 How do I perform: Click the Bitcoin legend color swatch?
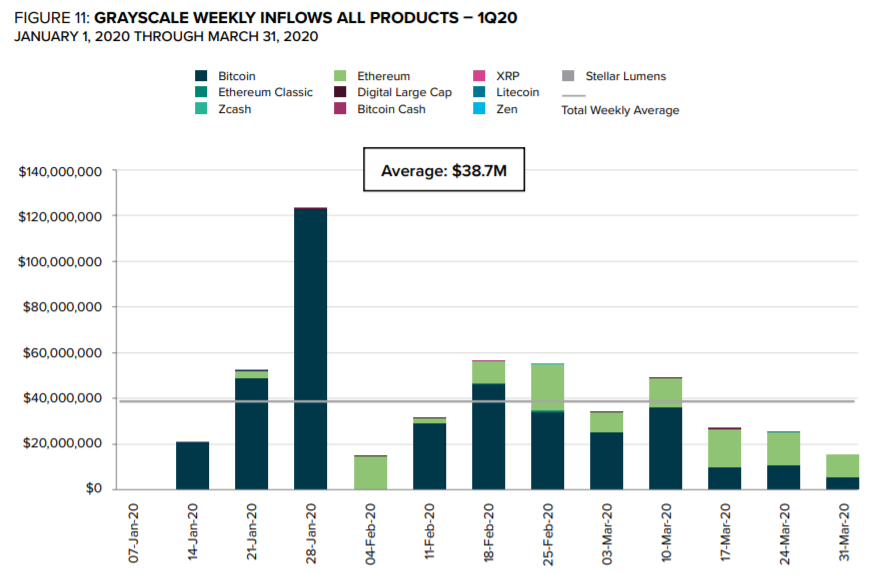(200, 76)
